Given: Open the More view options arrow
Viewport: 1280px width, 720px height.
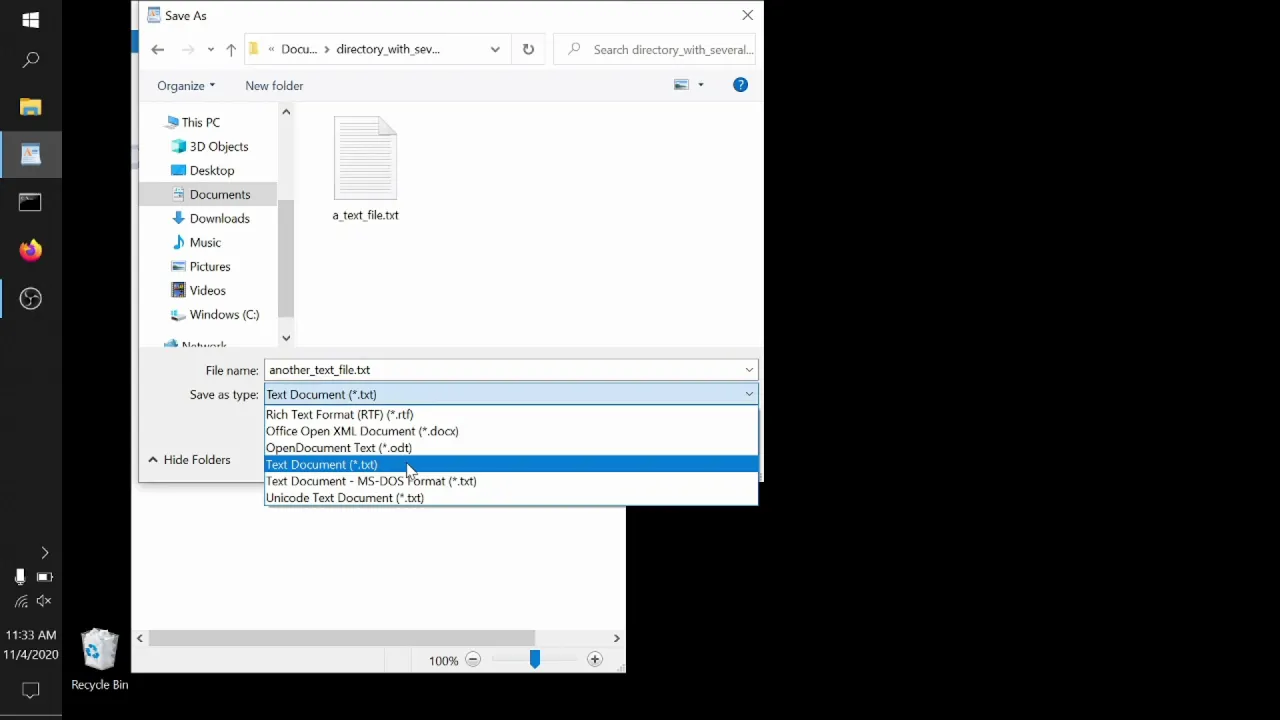Looking at the screenshot, I should coord(701,85).
